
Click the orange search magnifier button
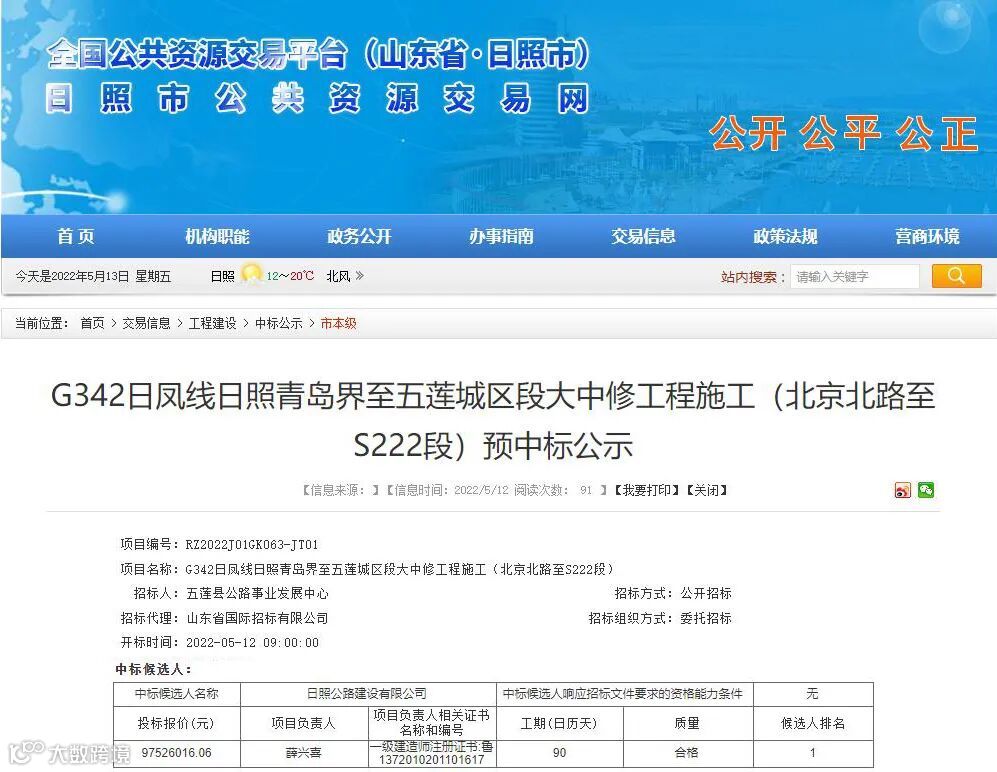pos(956,276)
